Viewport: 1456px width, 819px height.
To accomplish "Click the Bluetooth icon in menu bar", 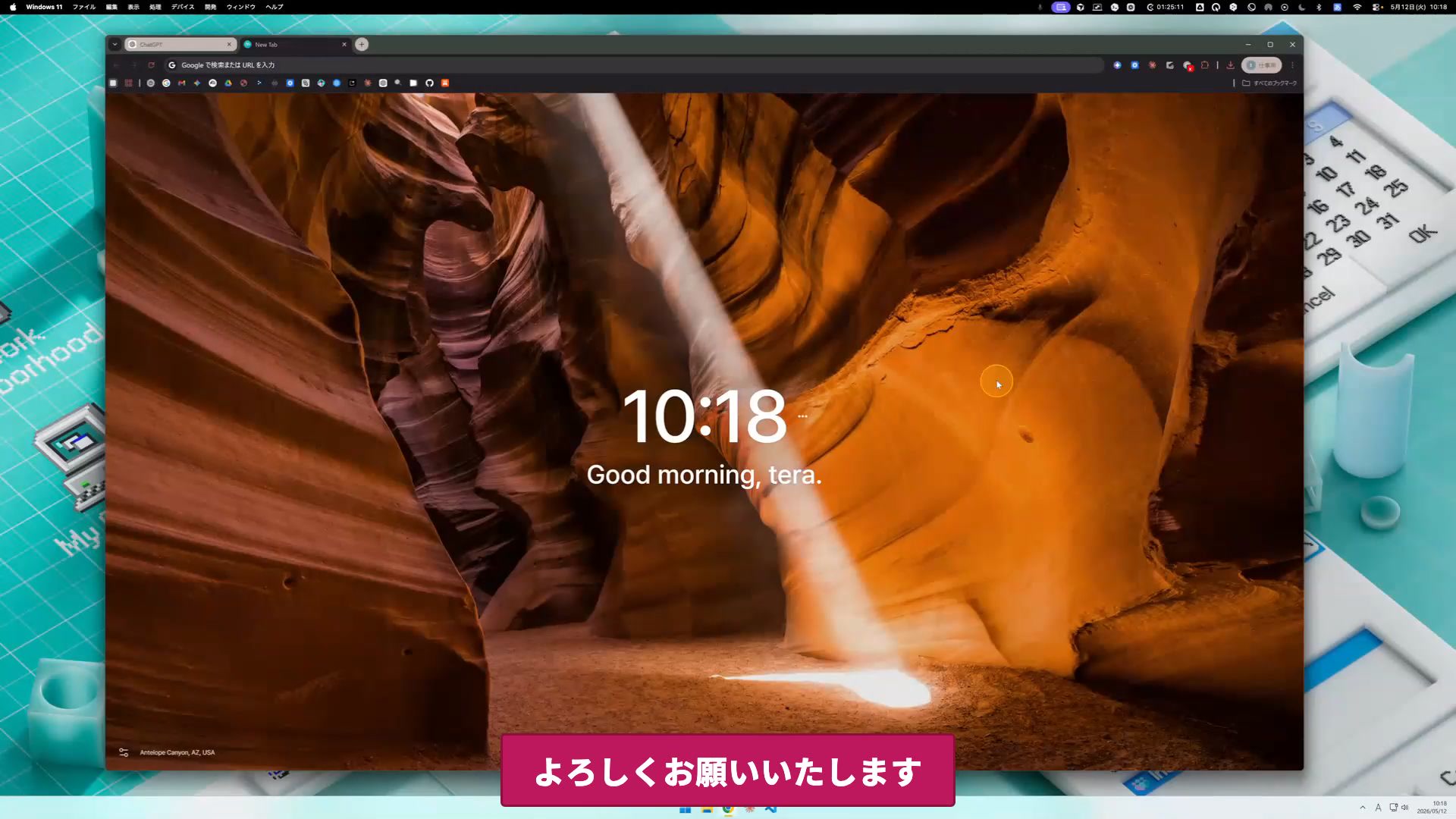I will click(1319, 7).
